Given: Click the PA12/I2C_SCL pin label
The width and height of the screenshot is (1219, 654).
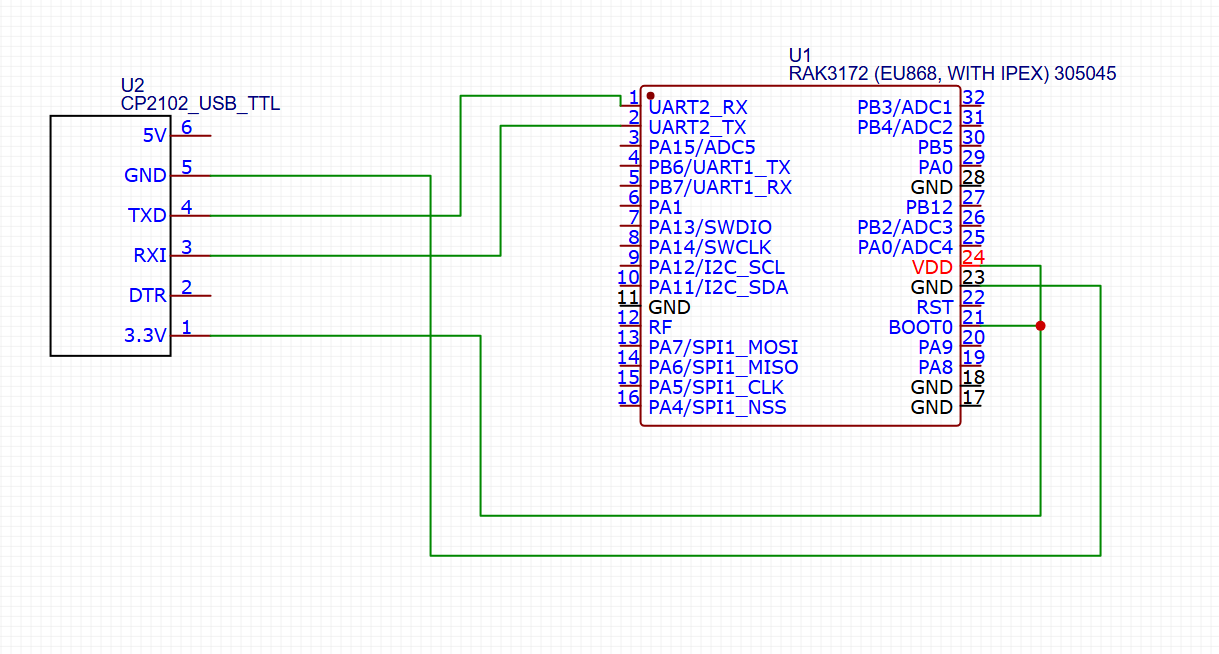Looking at the screenshot, I should (716, 268).
